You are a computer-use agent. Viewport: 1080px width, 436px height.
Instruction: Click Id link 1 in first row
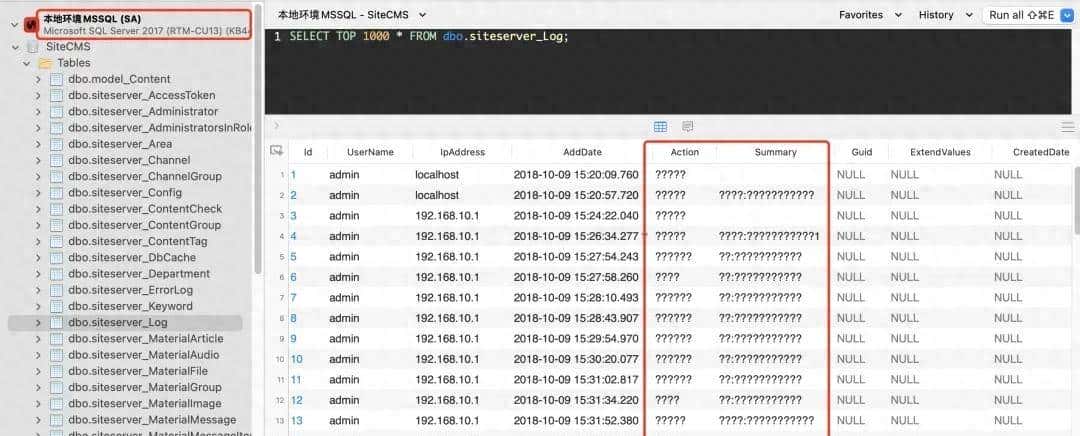293,175
